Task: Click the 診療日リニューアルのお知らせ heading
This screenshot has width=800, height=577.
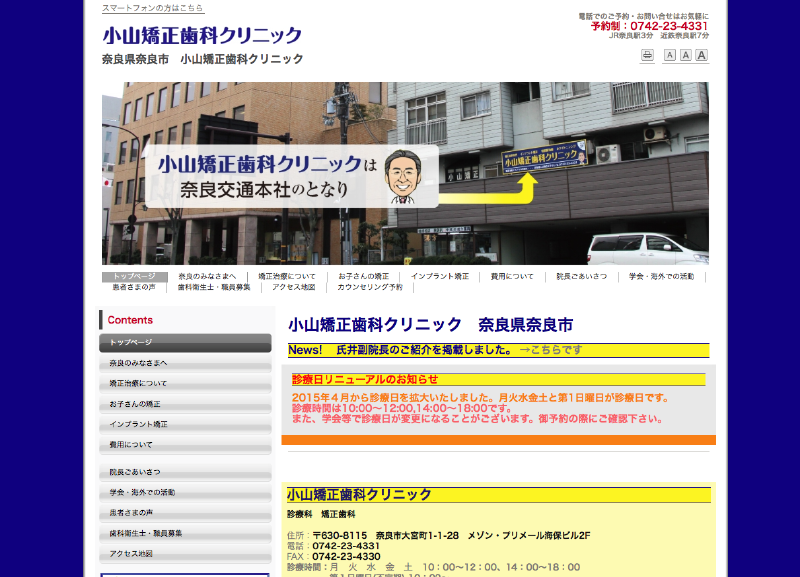Action: [365, 380]
